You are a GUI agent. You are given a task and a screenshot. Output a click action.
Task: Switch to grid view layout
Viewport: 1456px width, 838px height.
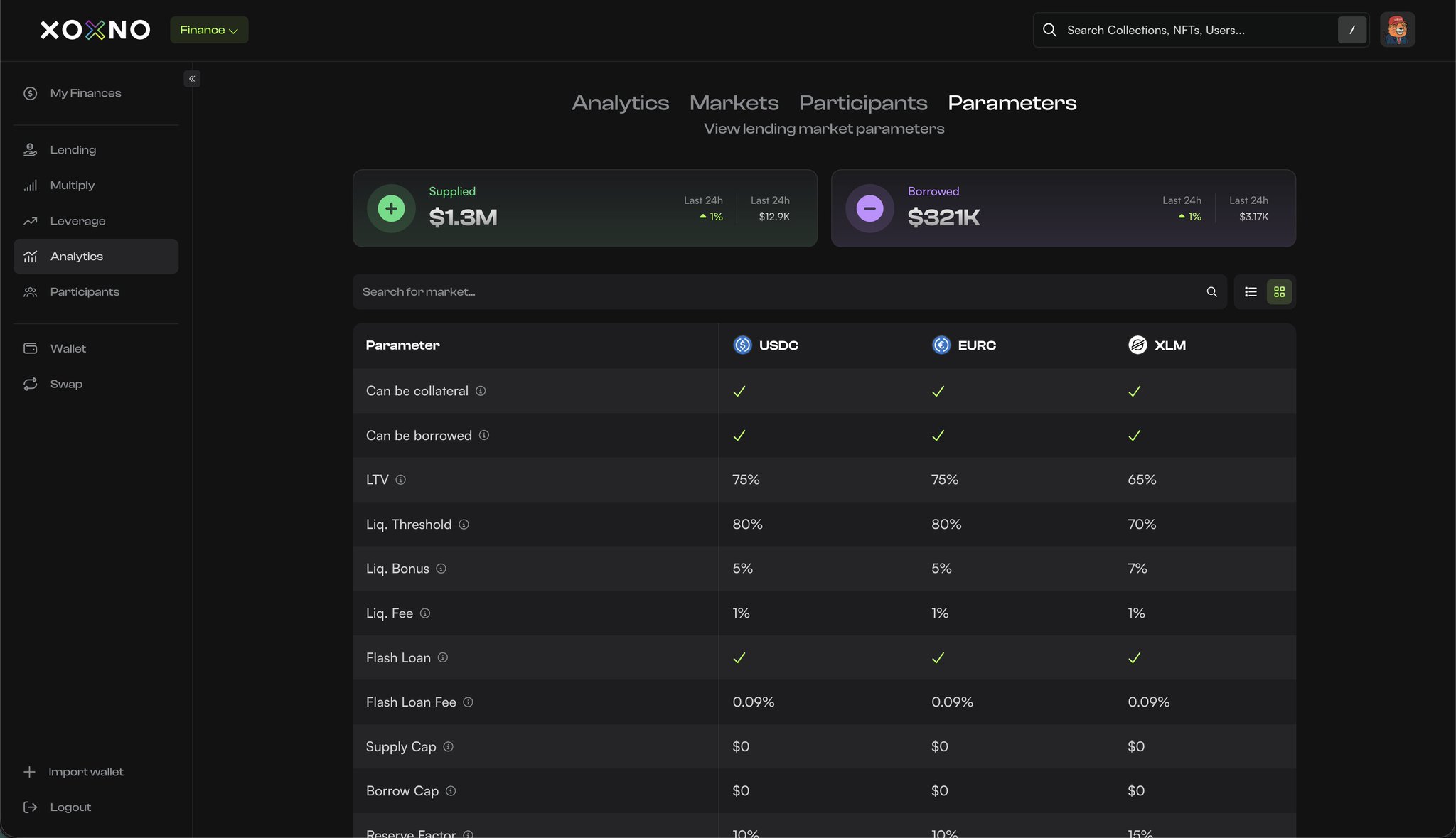[x=1279, y=292]
